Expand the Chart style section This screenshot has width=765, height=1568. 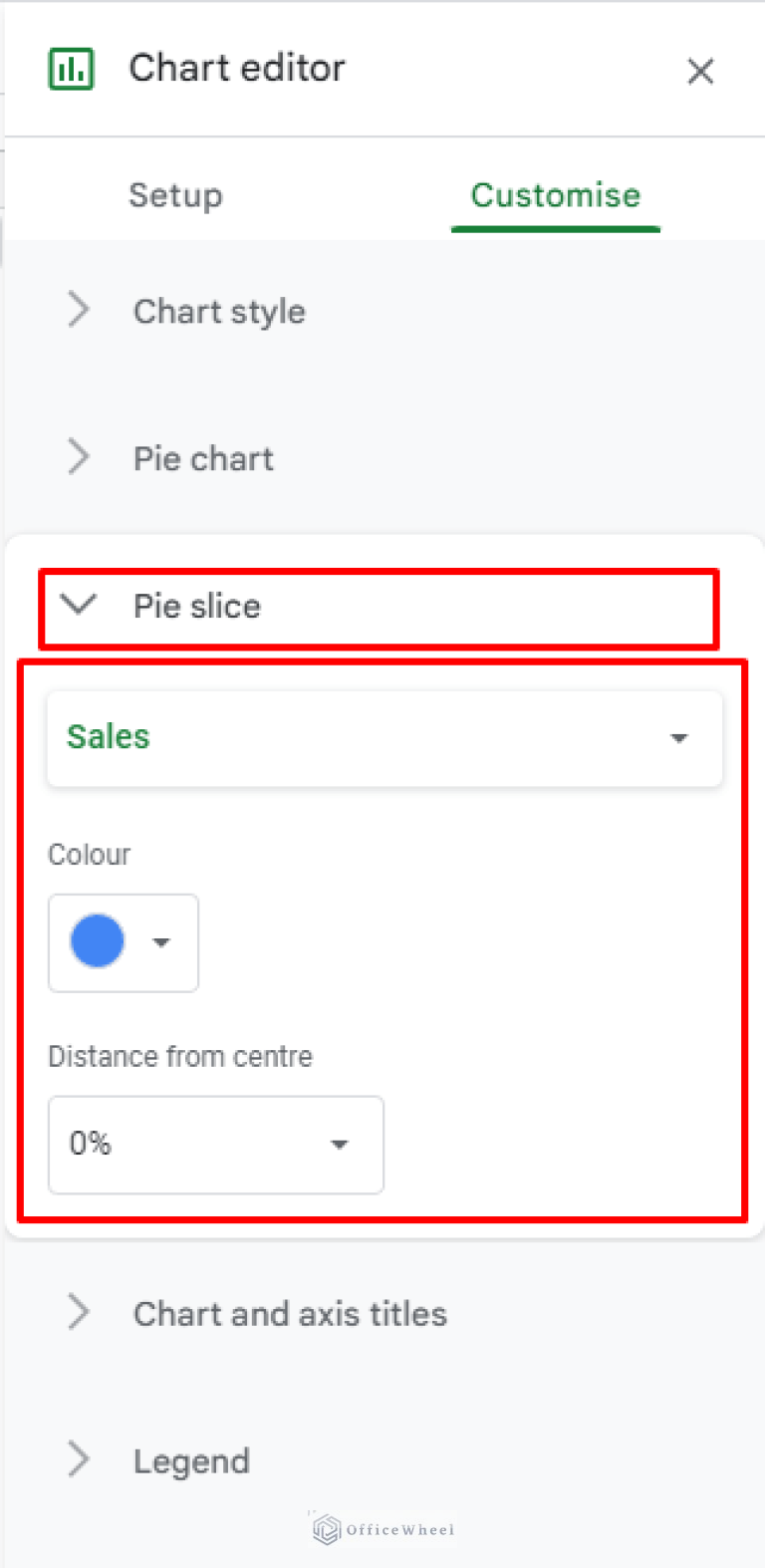pos(219,310)
